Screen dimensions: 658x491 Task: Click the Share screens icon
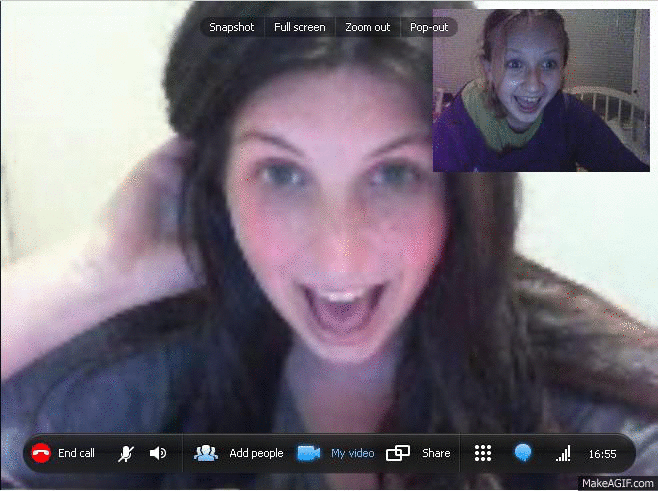[398, 453]
